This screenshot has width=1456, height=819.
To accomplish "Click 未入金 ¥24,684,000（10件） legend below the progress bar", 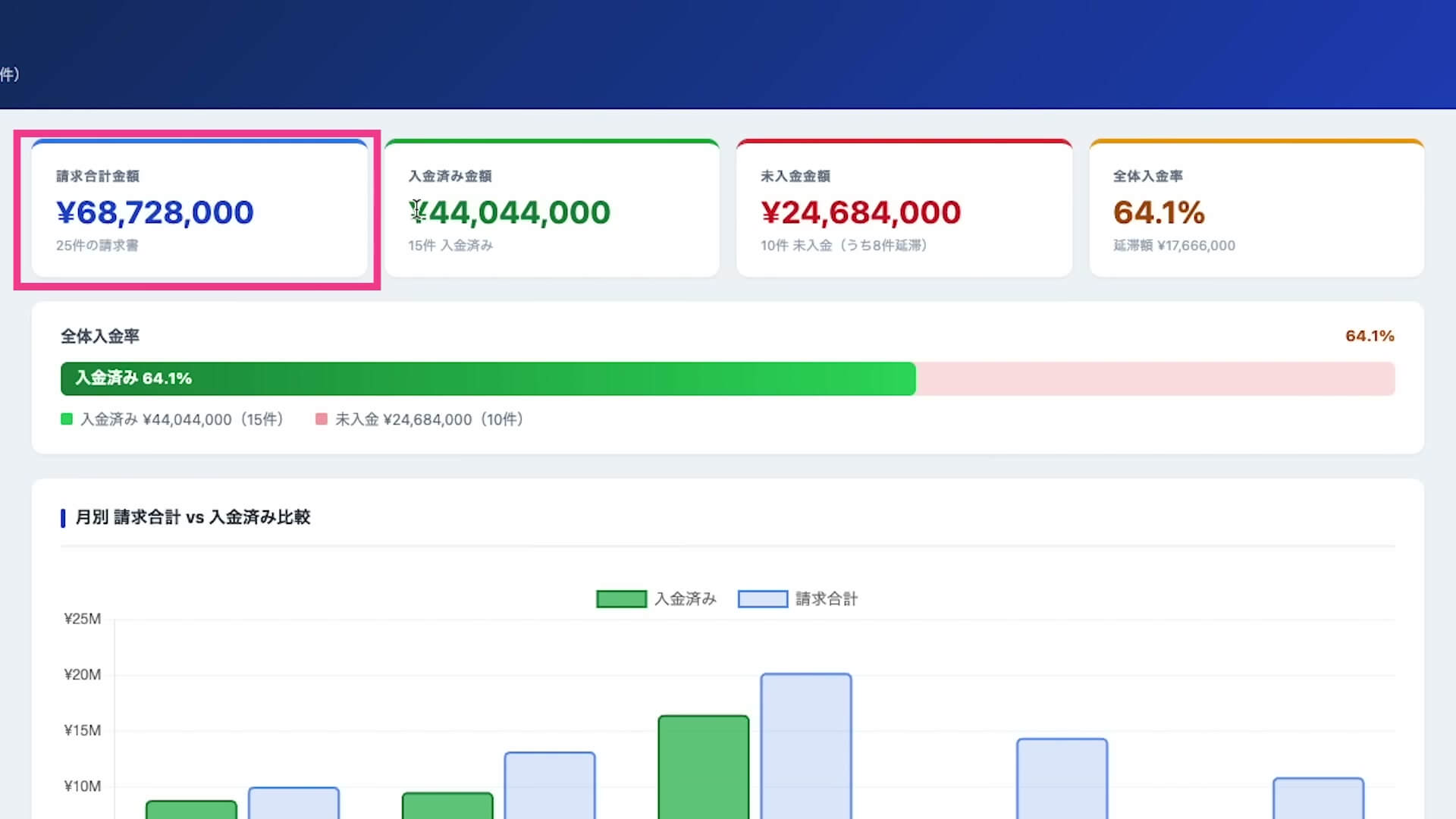I will [419, 419].
